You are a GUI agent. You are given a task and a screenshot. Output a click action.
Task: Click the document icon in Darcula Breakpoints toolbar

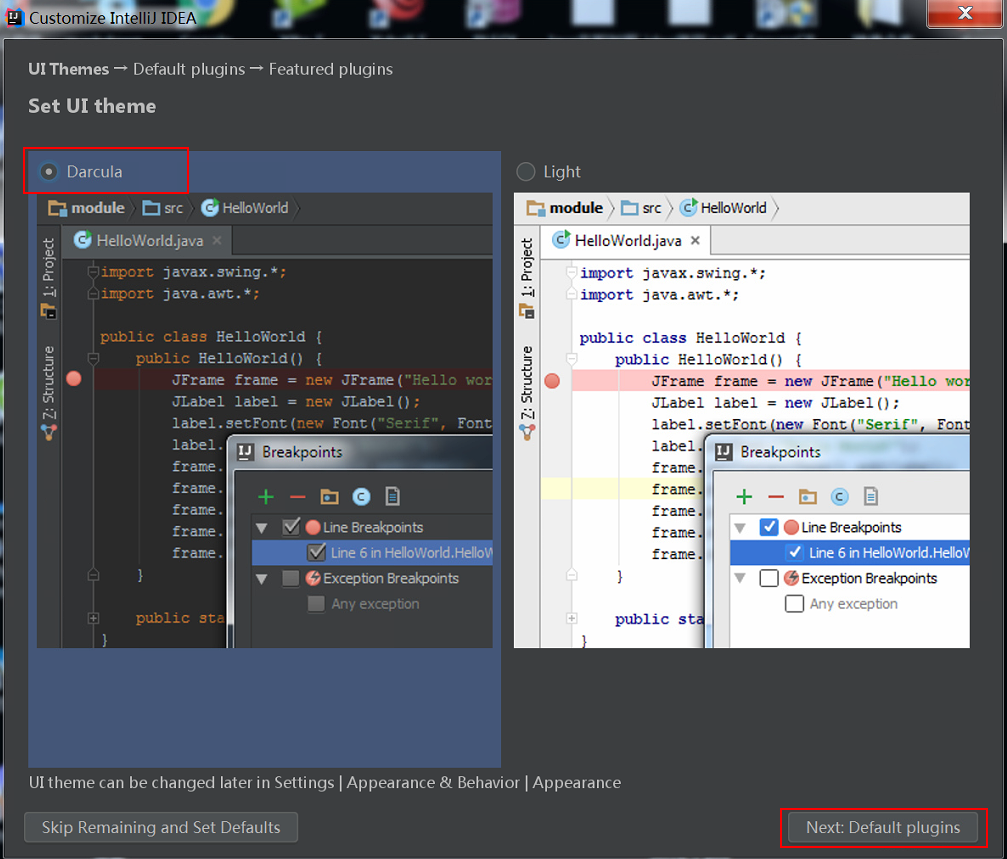tap(392, 496)
